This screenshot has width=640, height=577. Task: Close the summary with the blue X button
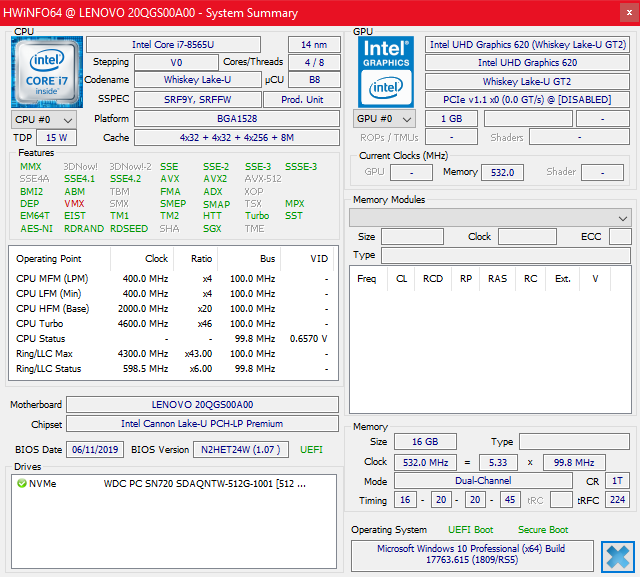[x=618, y=556]
